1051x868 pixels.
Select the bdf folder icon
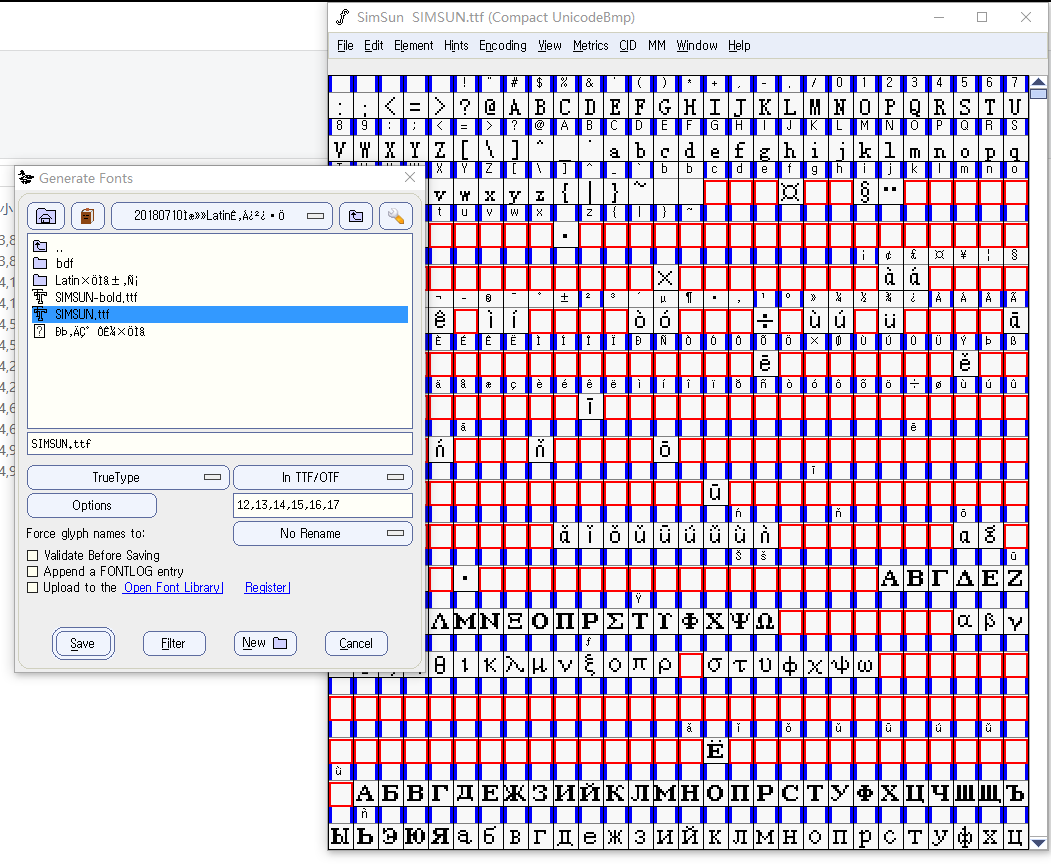40,263
